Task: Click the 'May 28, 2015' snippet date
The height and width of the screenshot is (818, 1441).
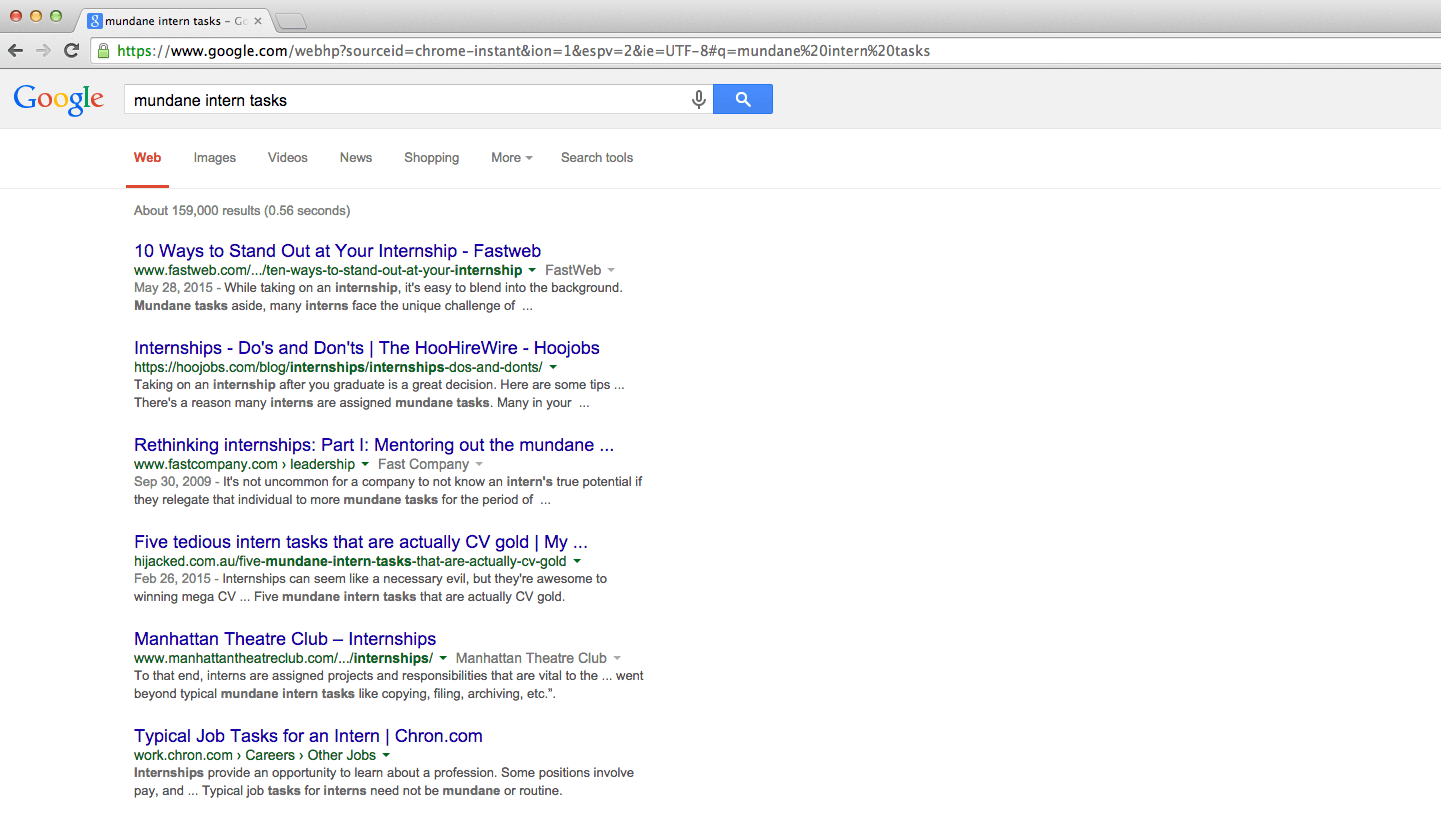Action: [173, 288]
